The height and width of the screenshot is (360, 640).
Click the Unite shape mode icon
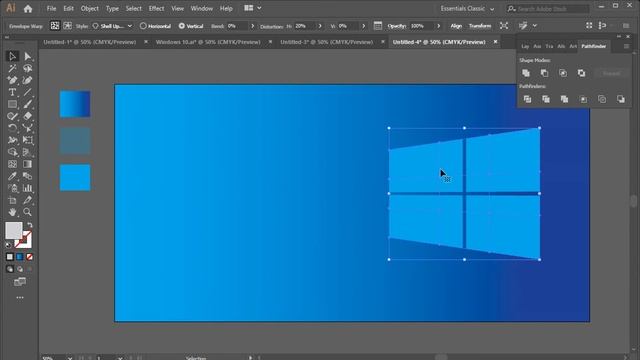(x=526, y=73)
